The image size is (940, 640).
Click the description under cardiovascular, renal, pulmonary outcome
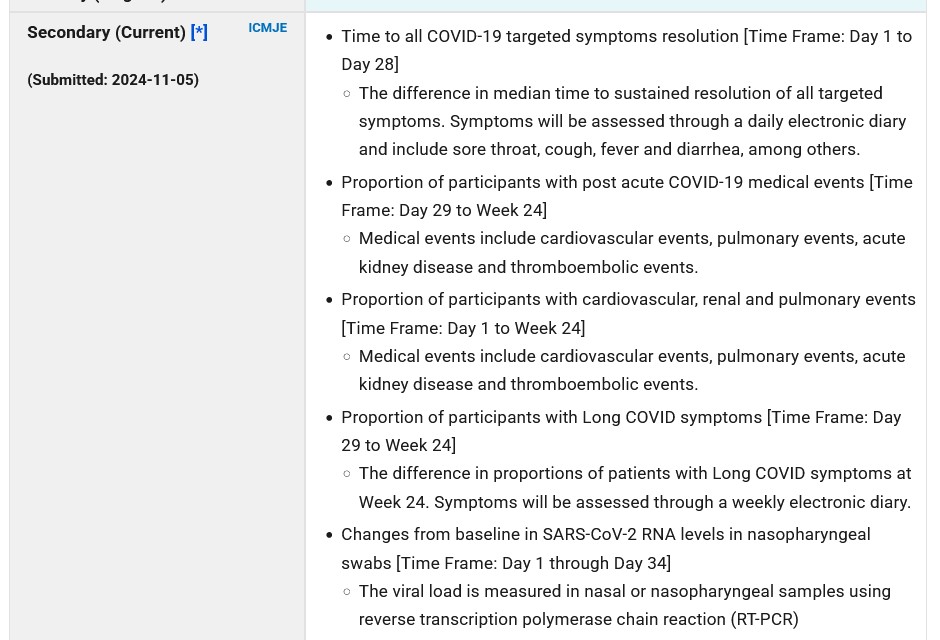[631, 370]
